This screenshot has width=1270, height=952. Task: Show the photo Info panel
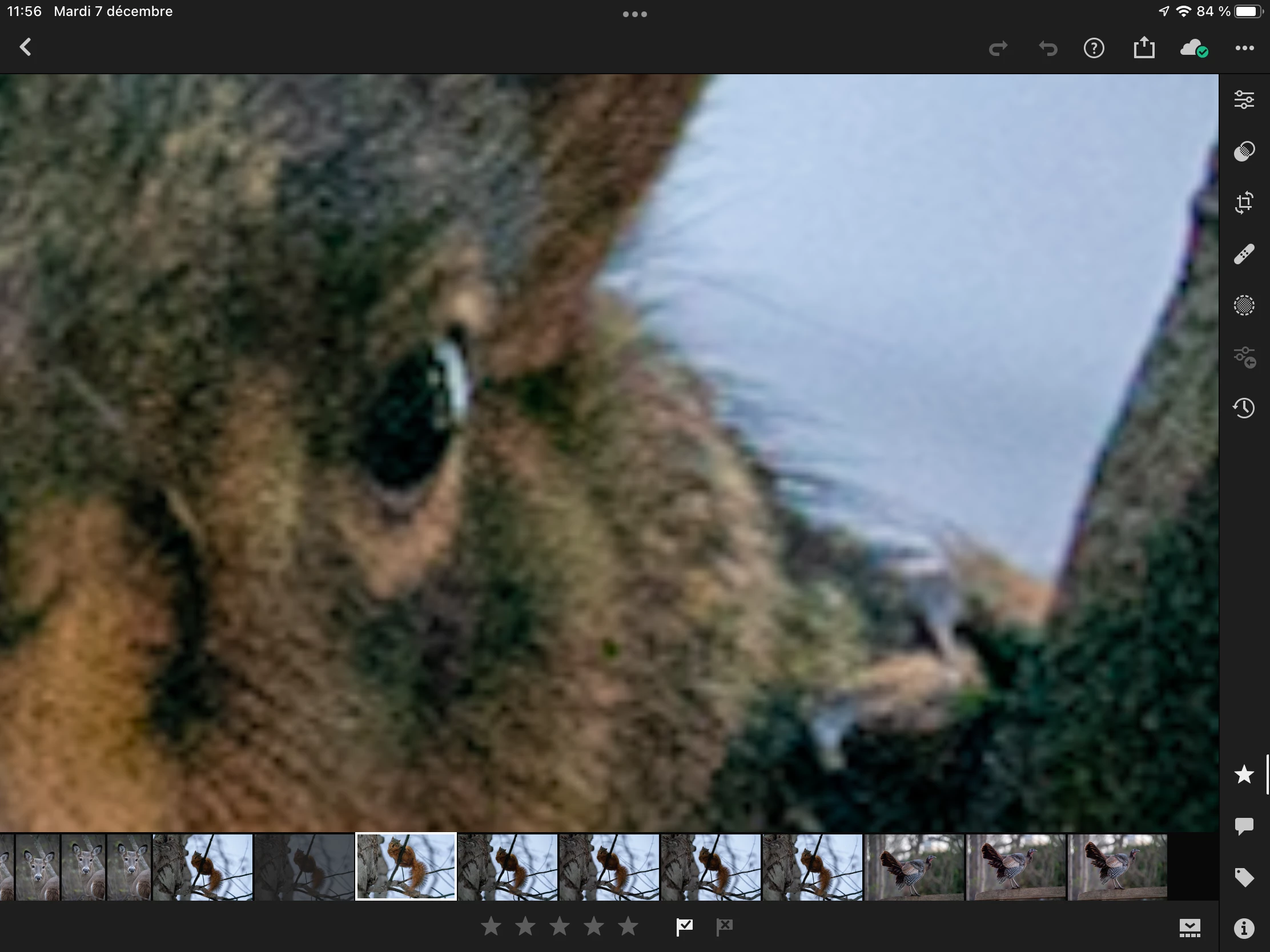pos(1244,928)
